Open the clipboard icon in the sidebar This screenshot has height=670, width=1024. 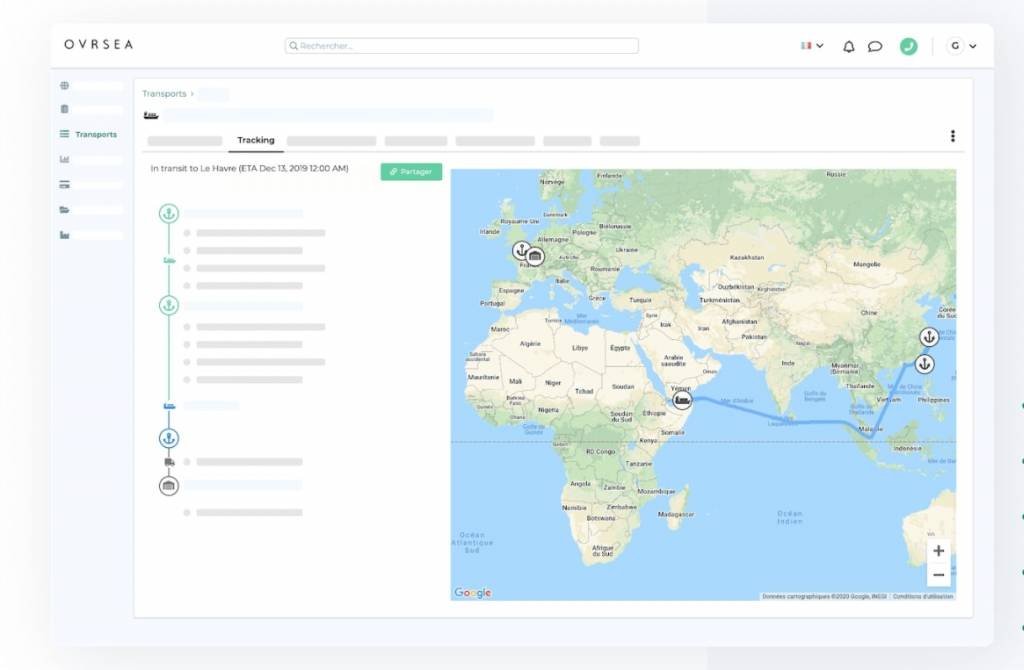[64, 109]
